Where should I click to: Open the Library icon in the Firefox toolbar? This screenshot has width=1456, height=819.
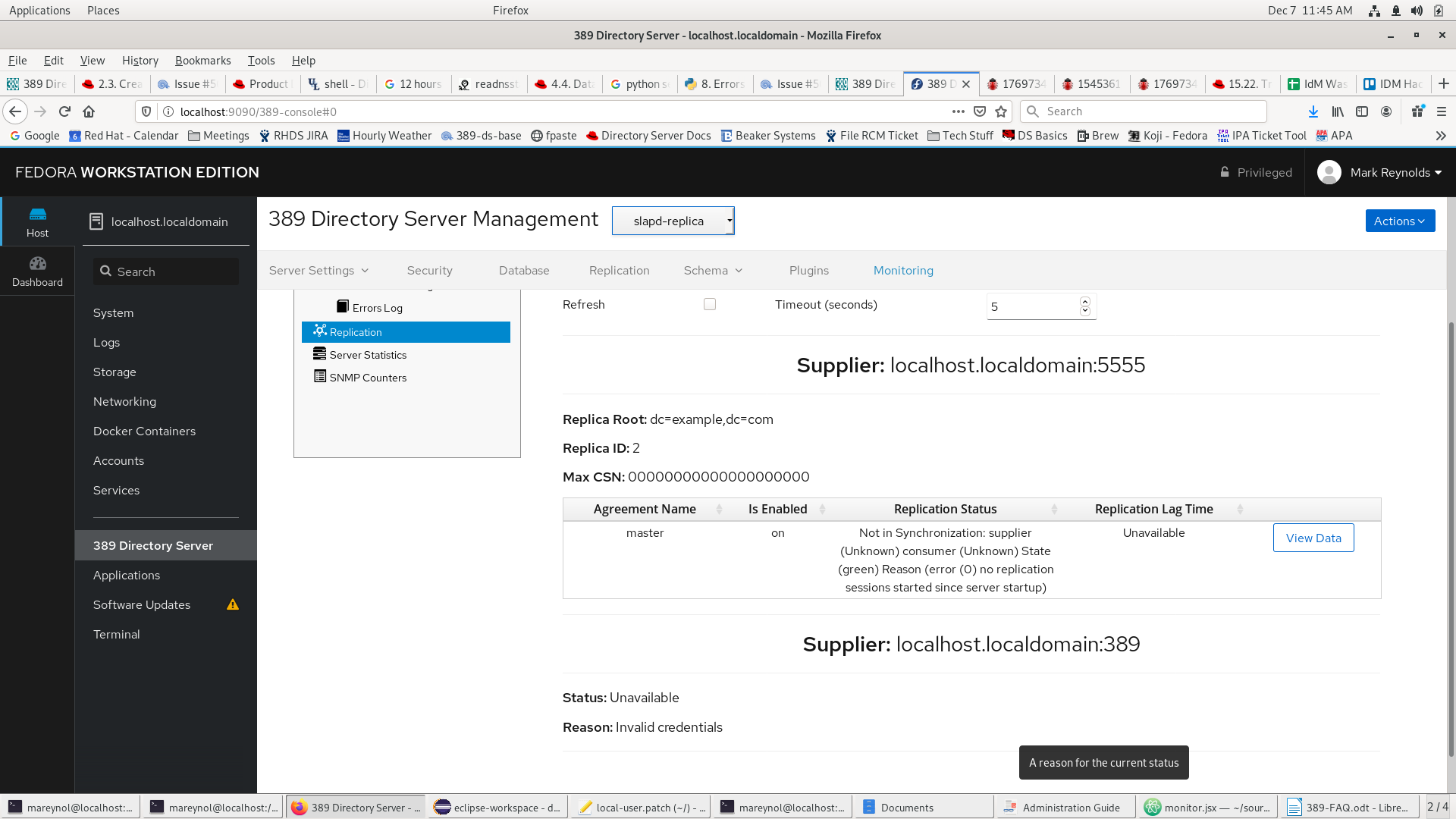click(x=1338, y=111)
